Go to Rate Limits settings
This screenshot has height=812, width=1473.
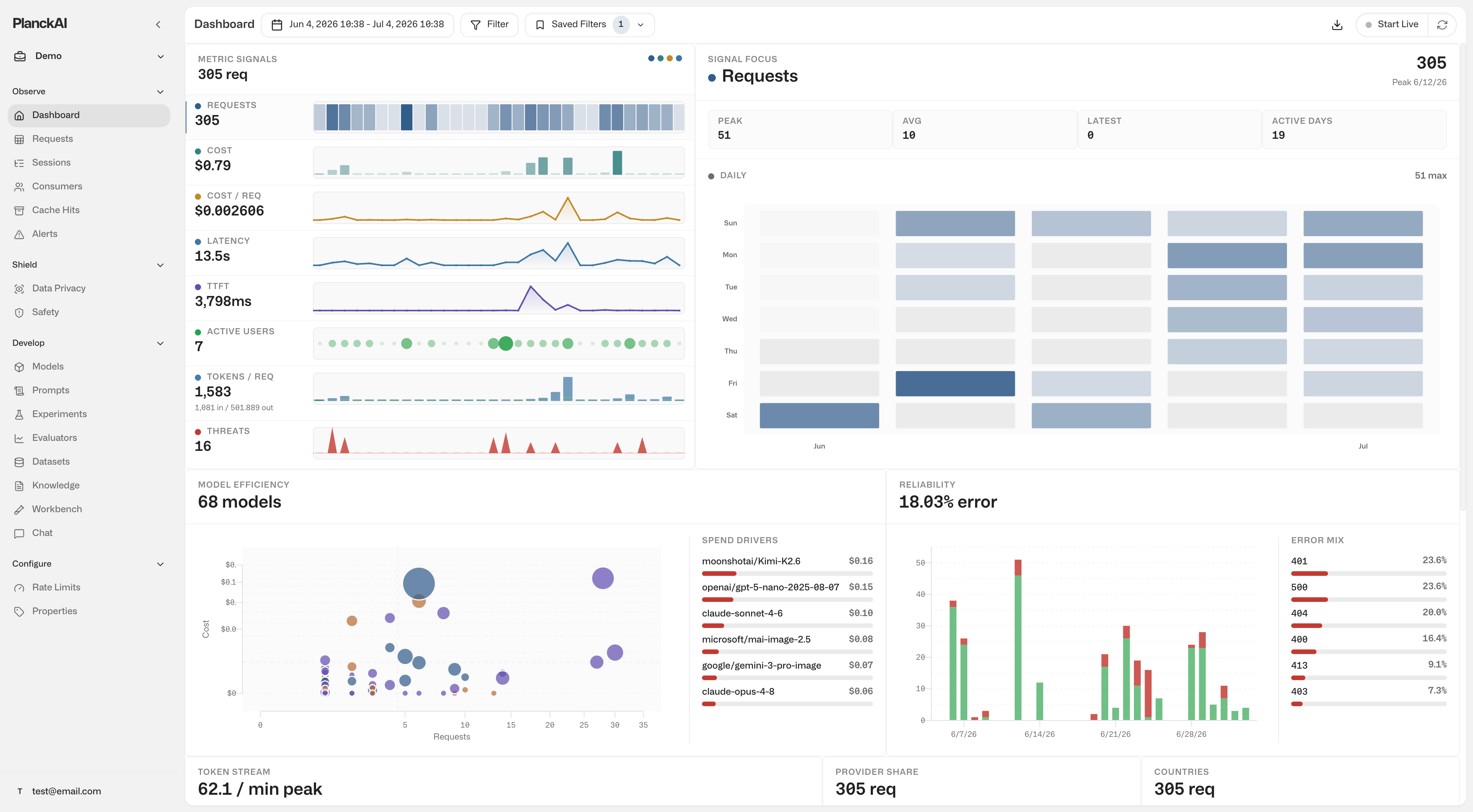89,587
